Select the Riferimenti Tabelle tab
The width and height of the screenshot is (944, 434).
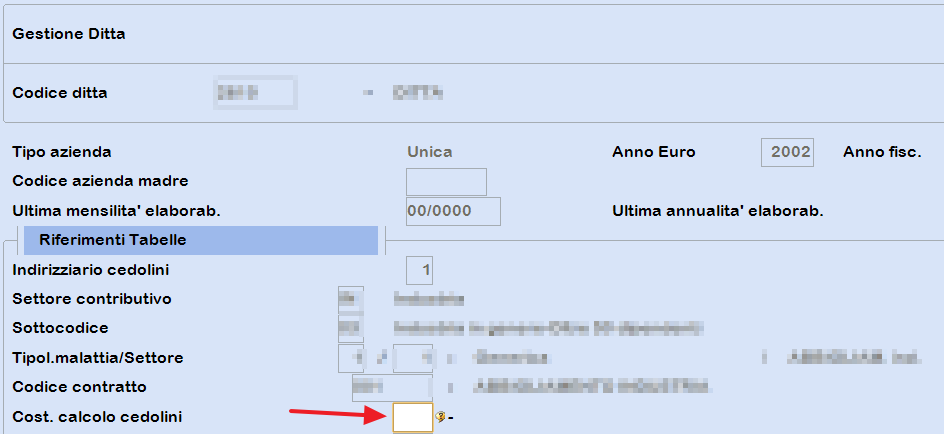coord(201,240)
